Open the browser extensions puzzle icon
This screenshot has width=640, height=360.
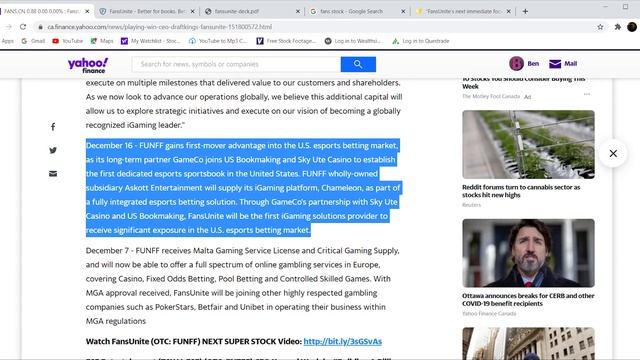pyautogui.click(x=618, y=27)
